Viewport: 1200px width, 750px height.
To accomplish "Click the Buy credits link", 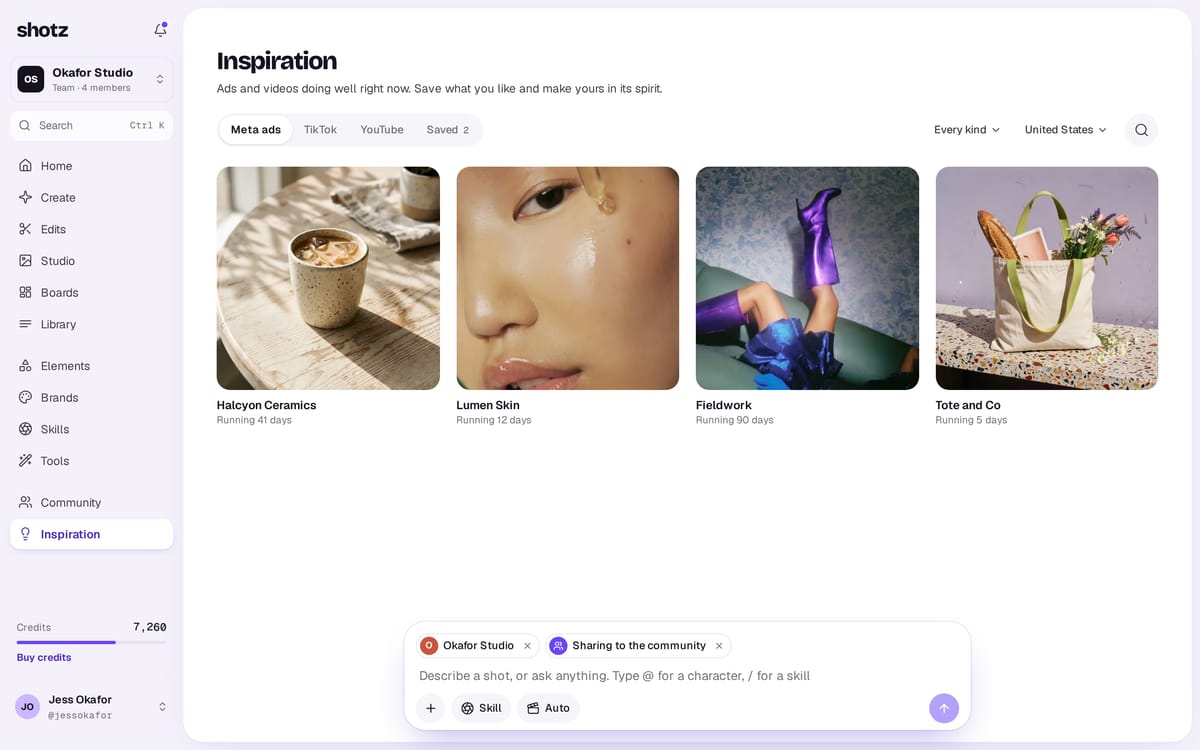I will [44, 657].
